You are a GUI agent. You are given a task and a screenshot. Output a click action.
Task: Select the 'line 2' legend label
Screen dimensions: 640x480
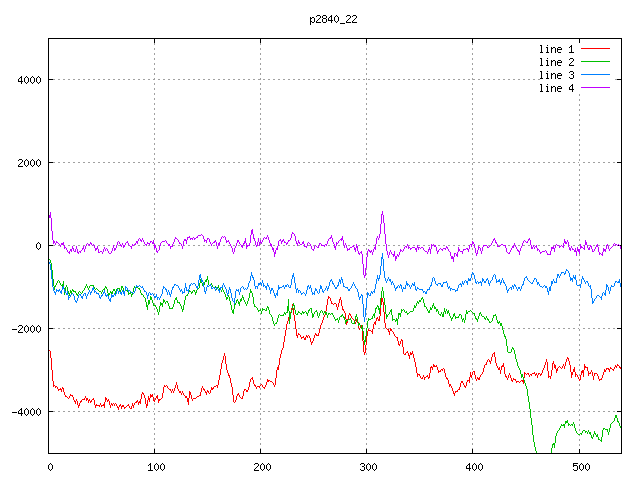click(x=556, y=62)
